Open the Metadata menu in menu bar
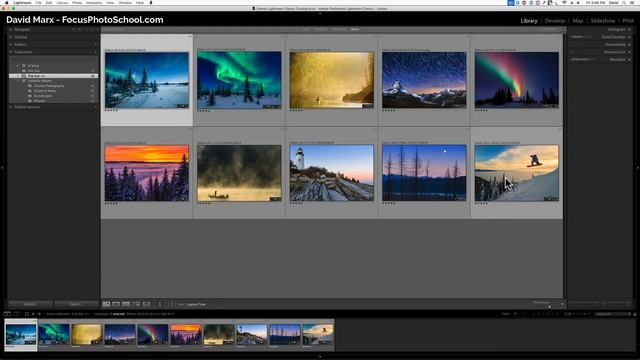 (94, 2)
